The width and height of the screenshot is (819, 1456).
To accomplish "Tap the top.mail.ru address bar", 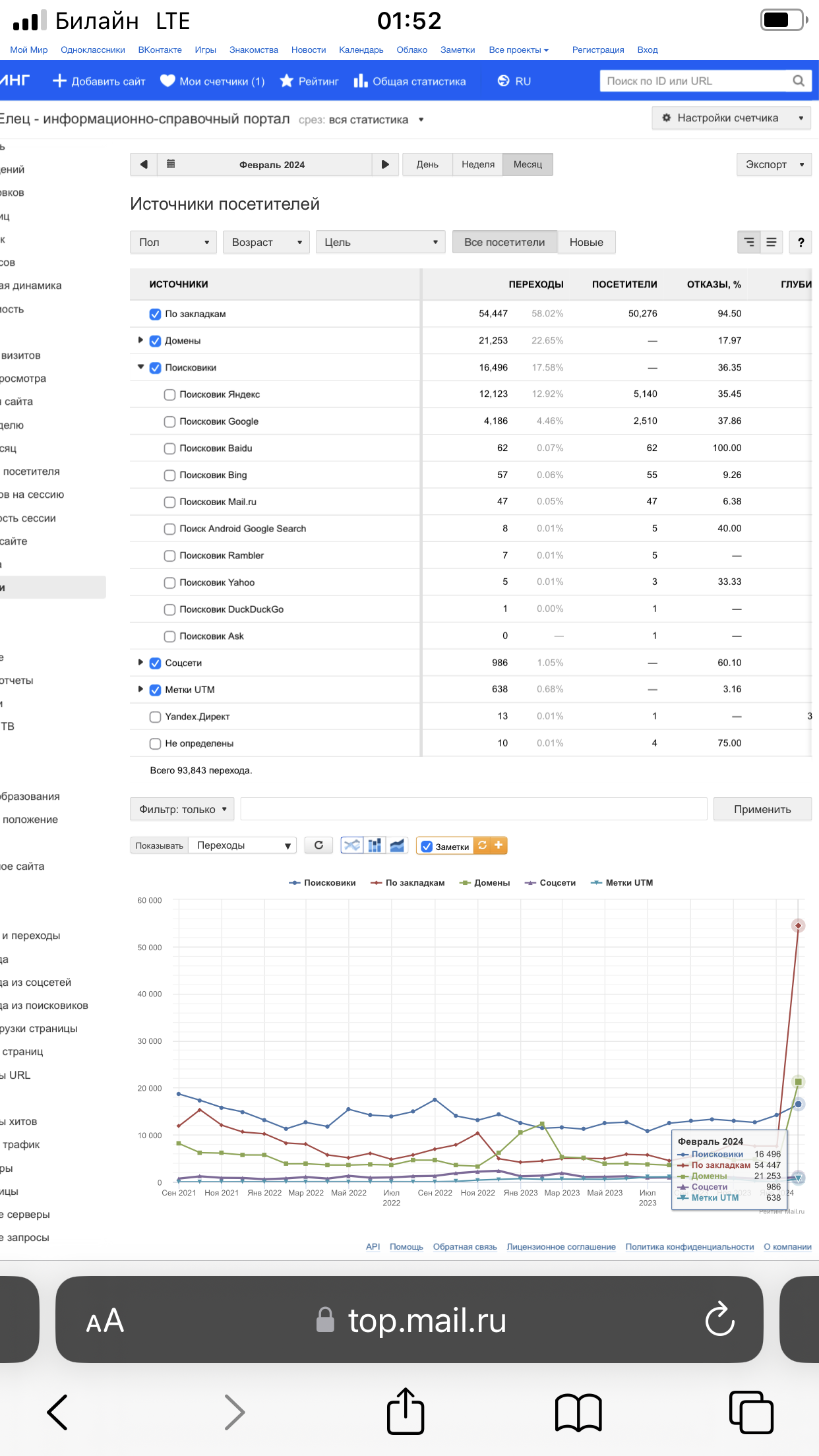I will click(x=409, y=1320).
